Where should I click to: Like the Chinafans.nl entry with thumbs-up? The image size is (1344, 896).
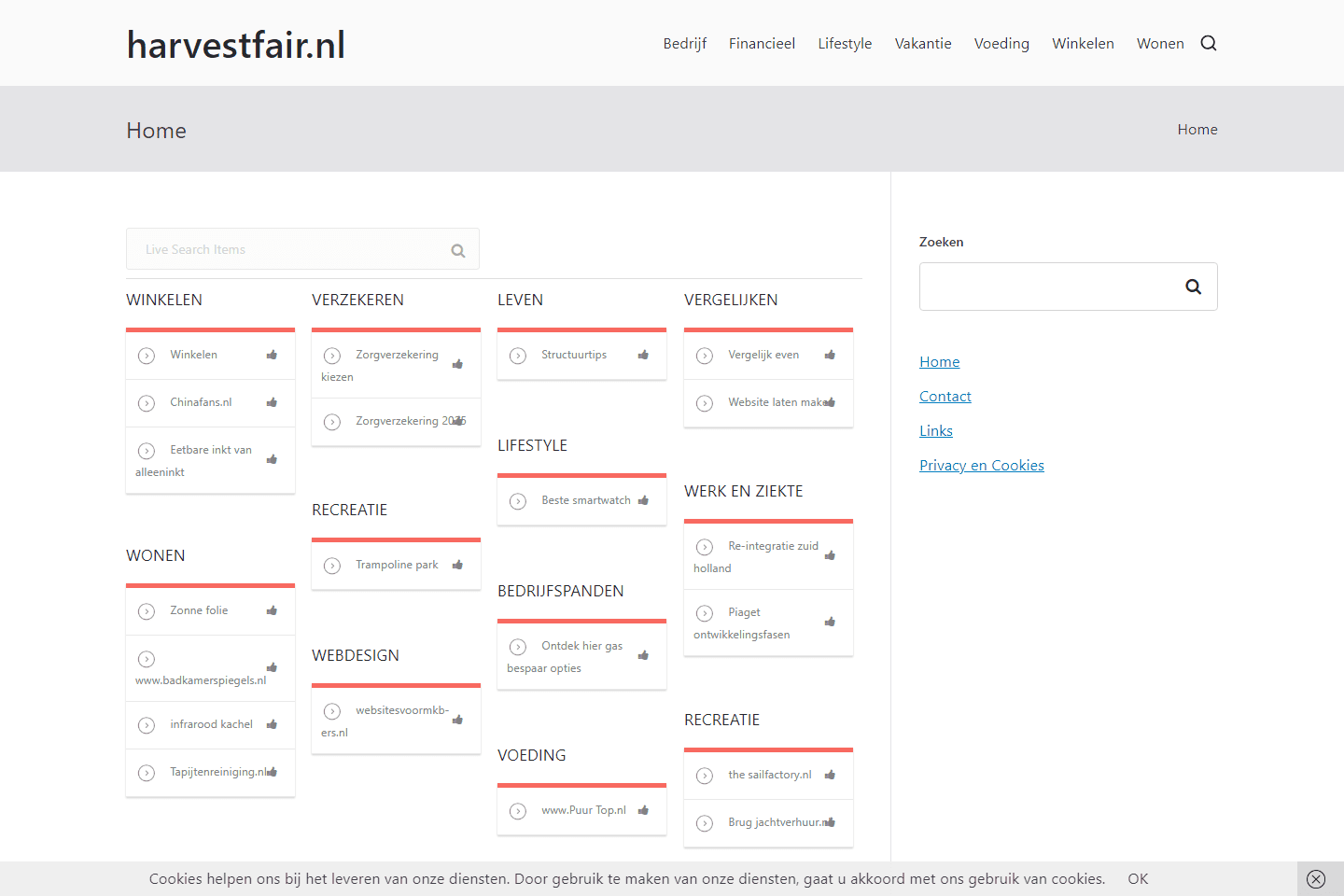pos(272,402)
